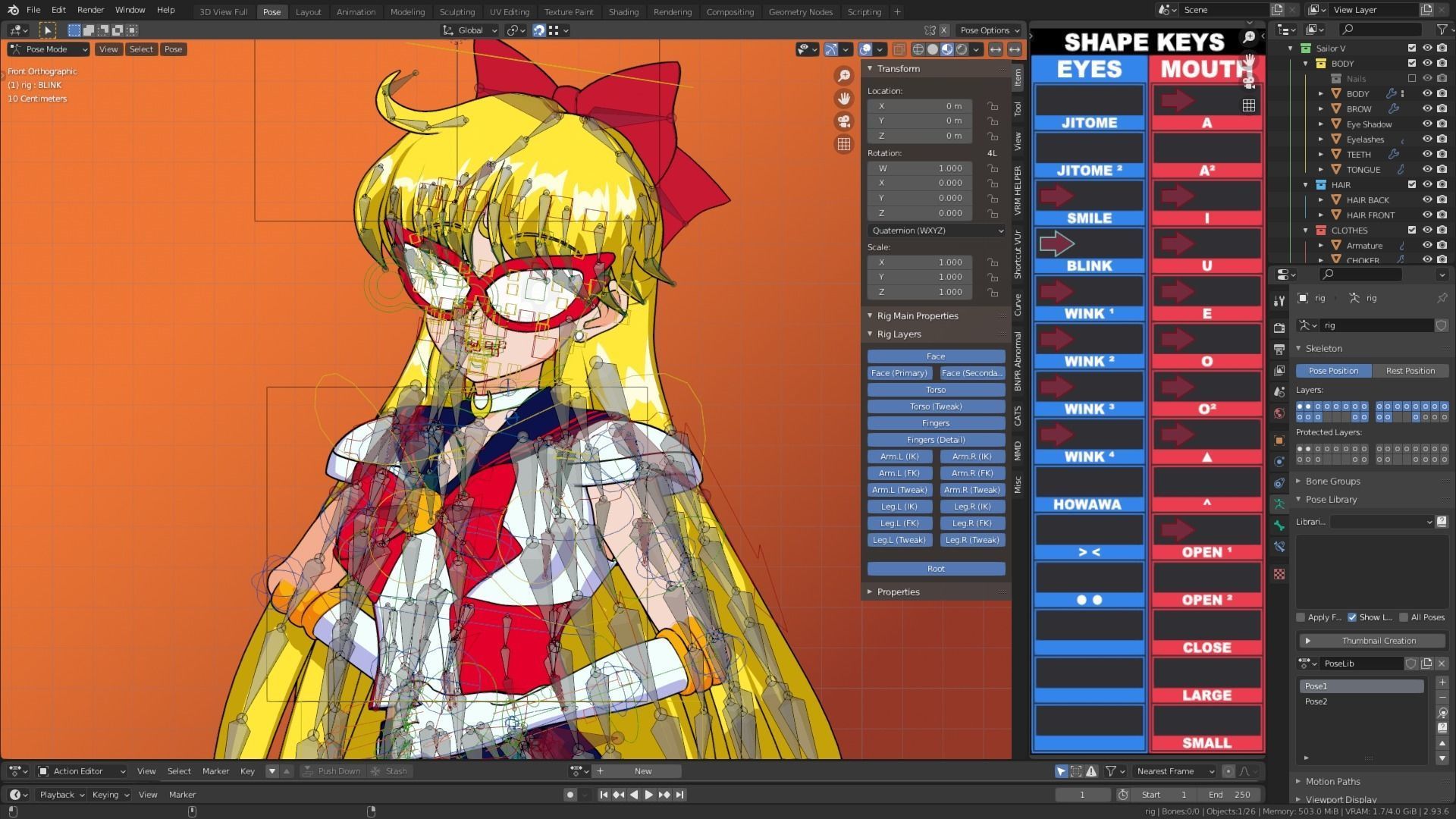Select Rest Position skeleton mode
The image size is (1456, 819).
[1410, 371]
